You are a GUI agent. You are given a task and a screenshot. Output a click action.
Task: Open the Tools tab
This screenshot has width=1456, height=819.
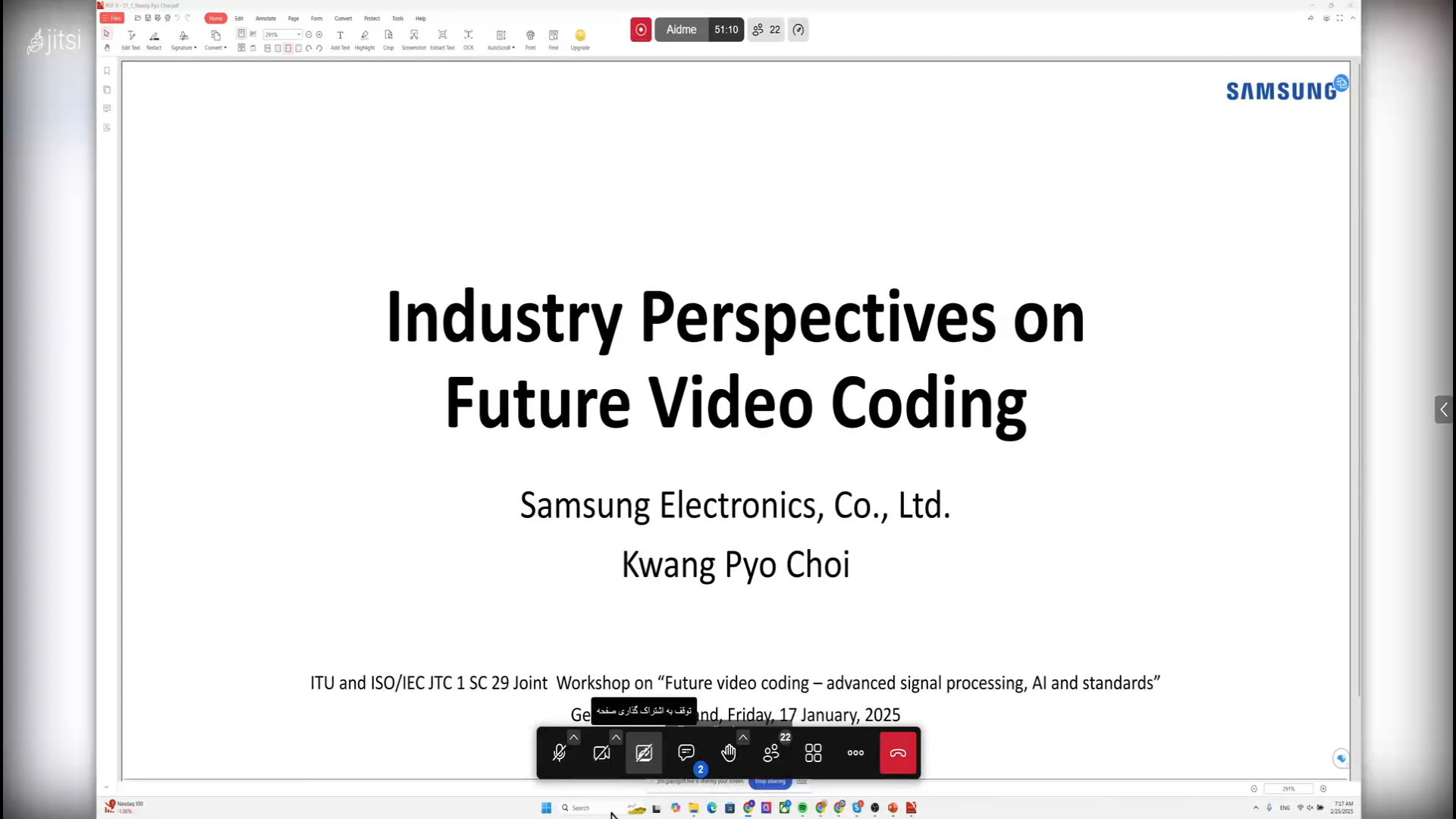click(397, 18)
